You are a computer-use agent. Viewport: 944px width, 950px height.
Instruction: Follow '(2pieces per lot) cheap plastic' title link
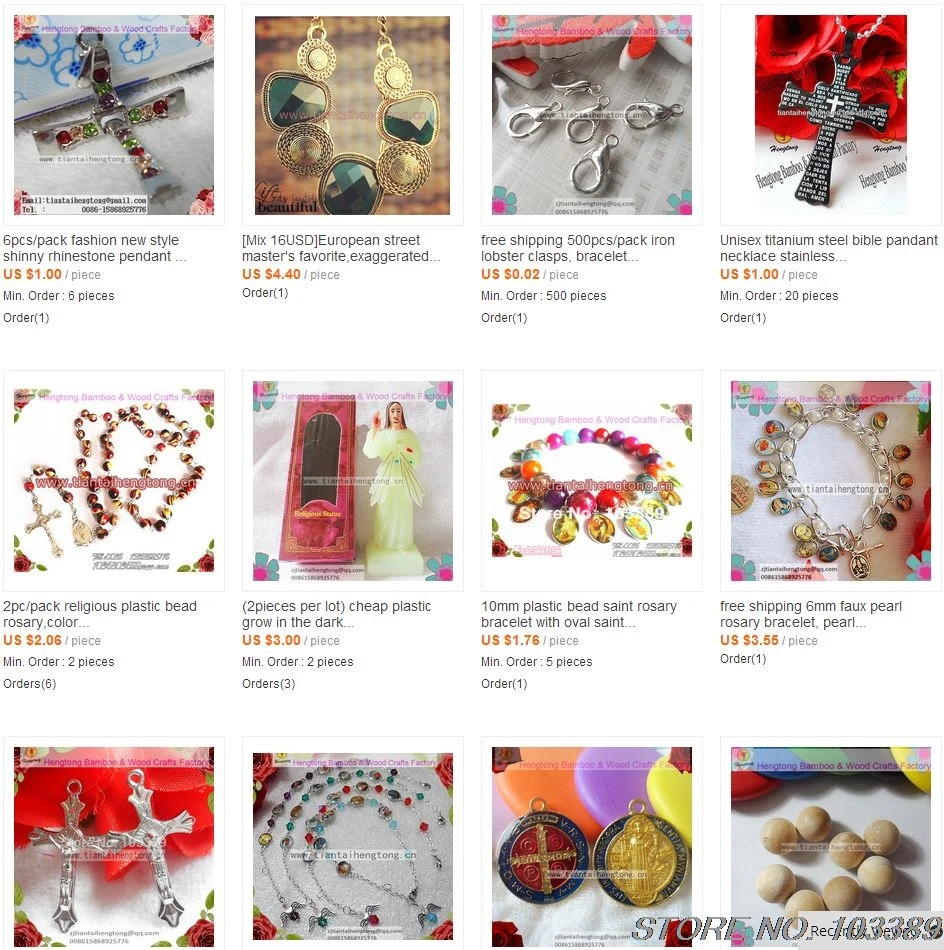[x=337, y=614]
